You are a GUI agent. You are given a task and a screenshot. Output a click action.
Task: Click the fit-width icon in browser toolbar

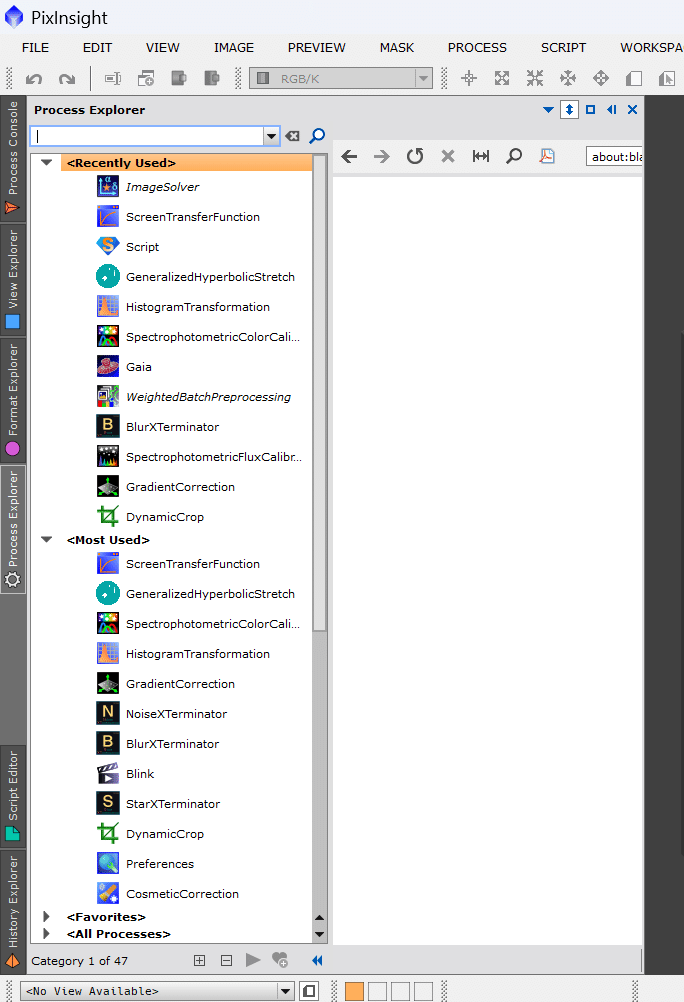pos(481,157)
